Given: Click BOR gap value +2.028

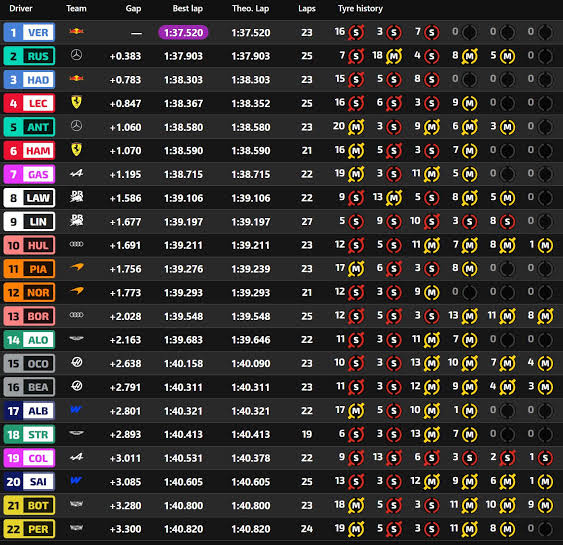Looking at the screenshot, I should pyautogui.click(x=125, y=316).
